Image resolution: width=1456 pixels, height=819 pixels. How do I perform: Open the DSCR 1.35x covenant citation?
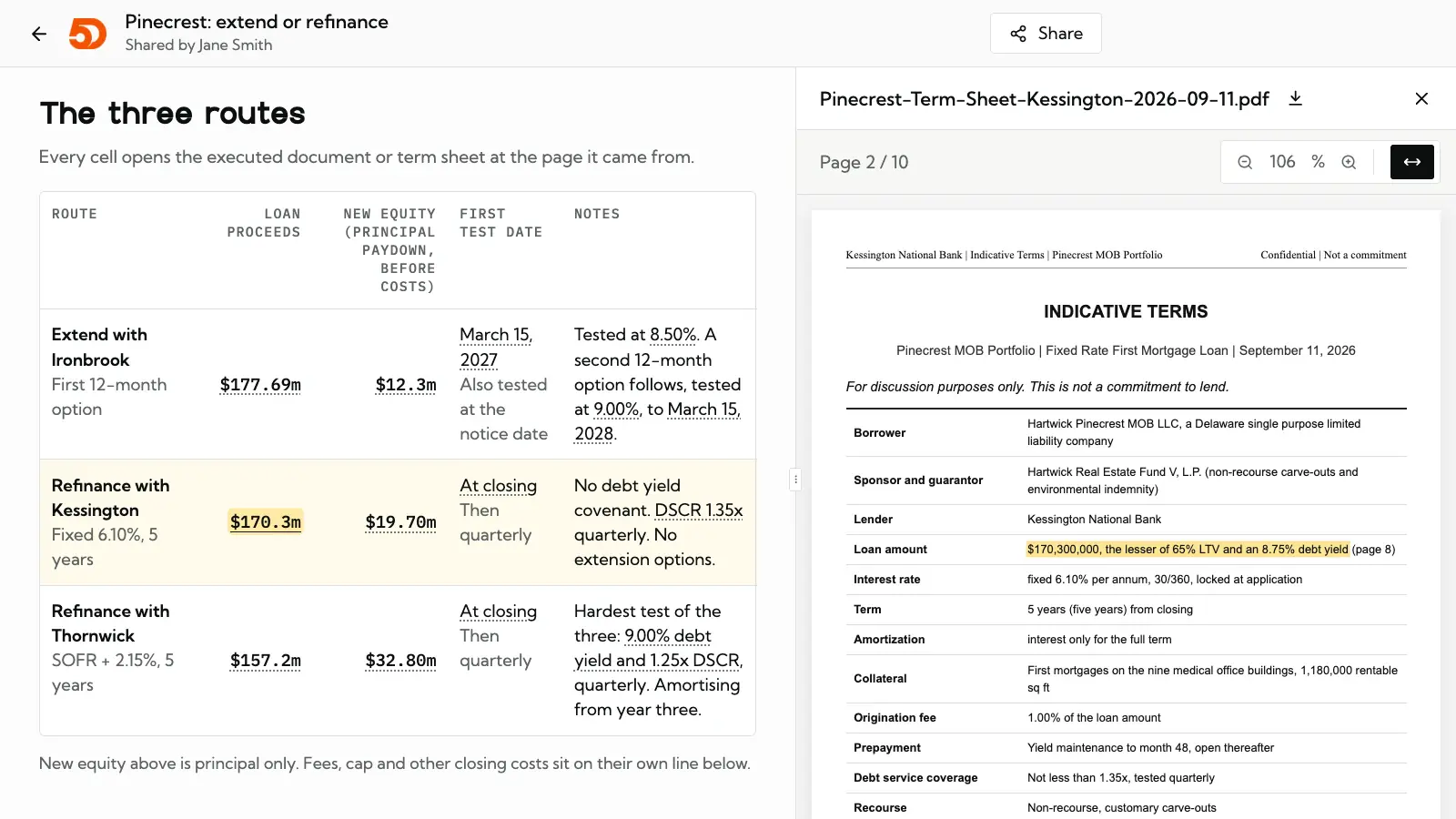tap(699, 511)
